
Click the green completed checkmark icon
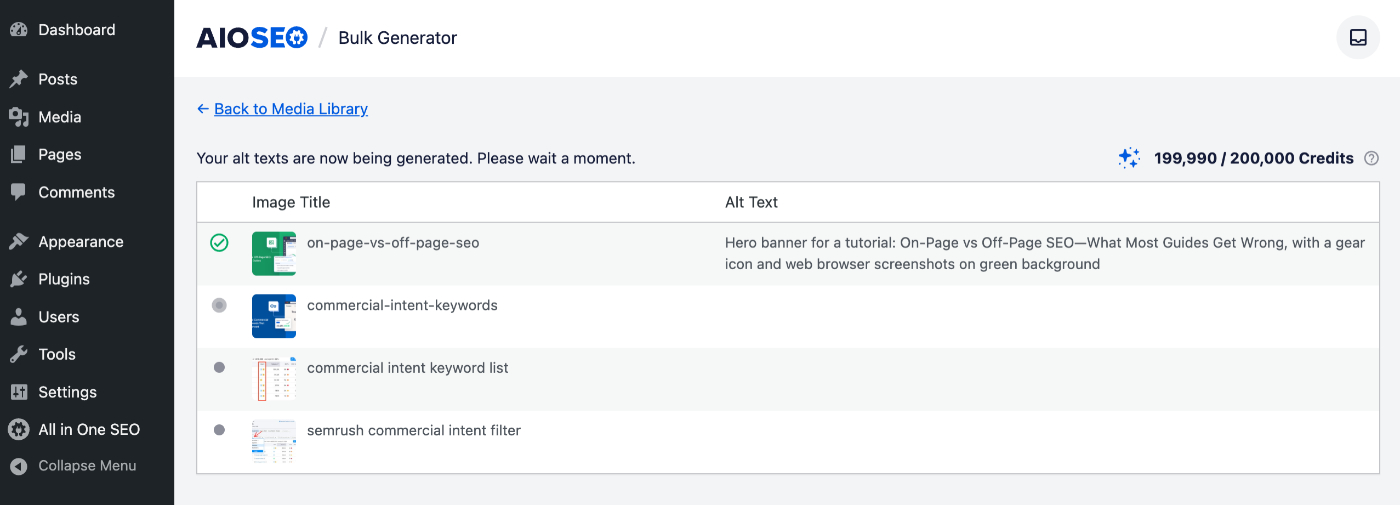click(x=219, y=243)
